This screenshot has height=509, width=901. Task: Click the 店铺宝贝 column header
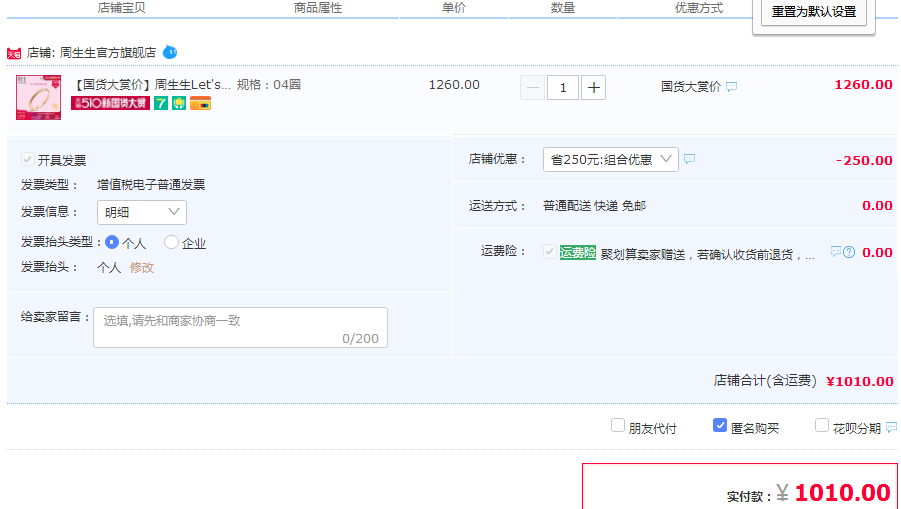pos(121,8)
